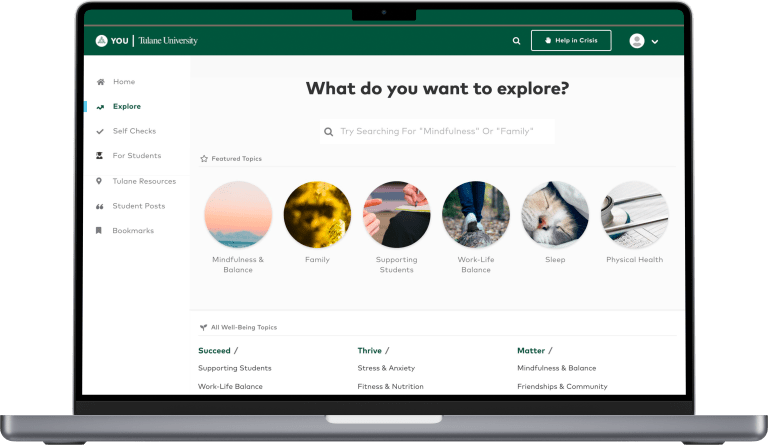Click the search field for topics
This screenshot has width=768, height=445.
click(437, 131)
